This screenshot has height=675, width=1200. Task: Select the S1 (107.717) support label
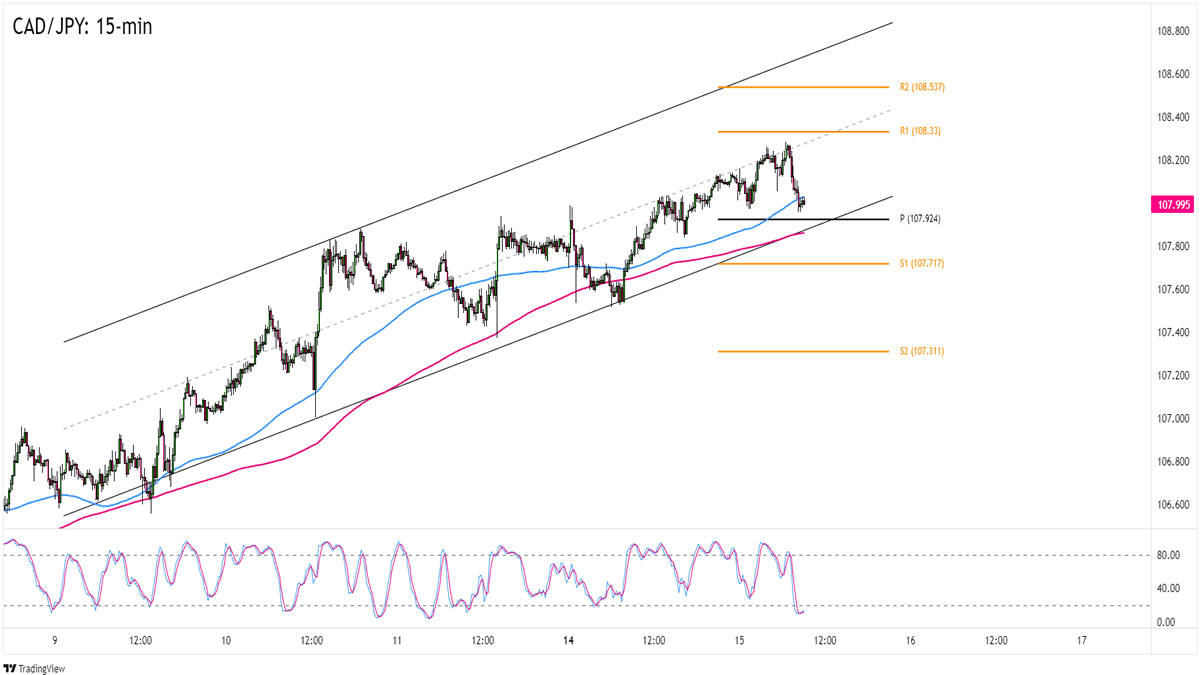click(x=921, y=263)
